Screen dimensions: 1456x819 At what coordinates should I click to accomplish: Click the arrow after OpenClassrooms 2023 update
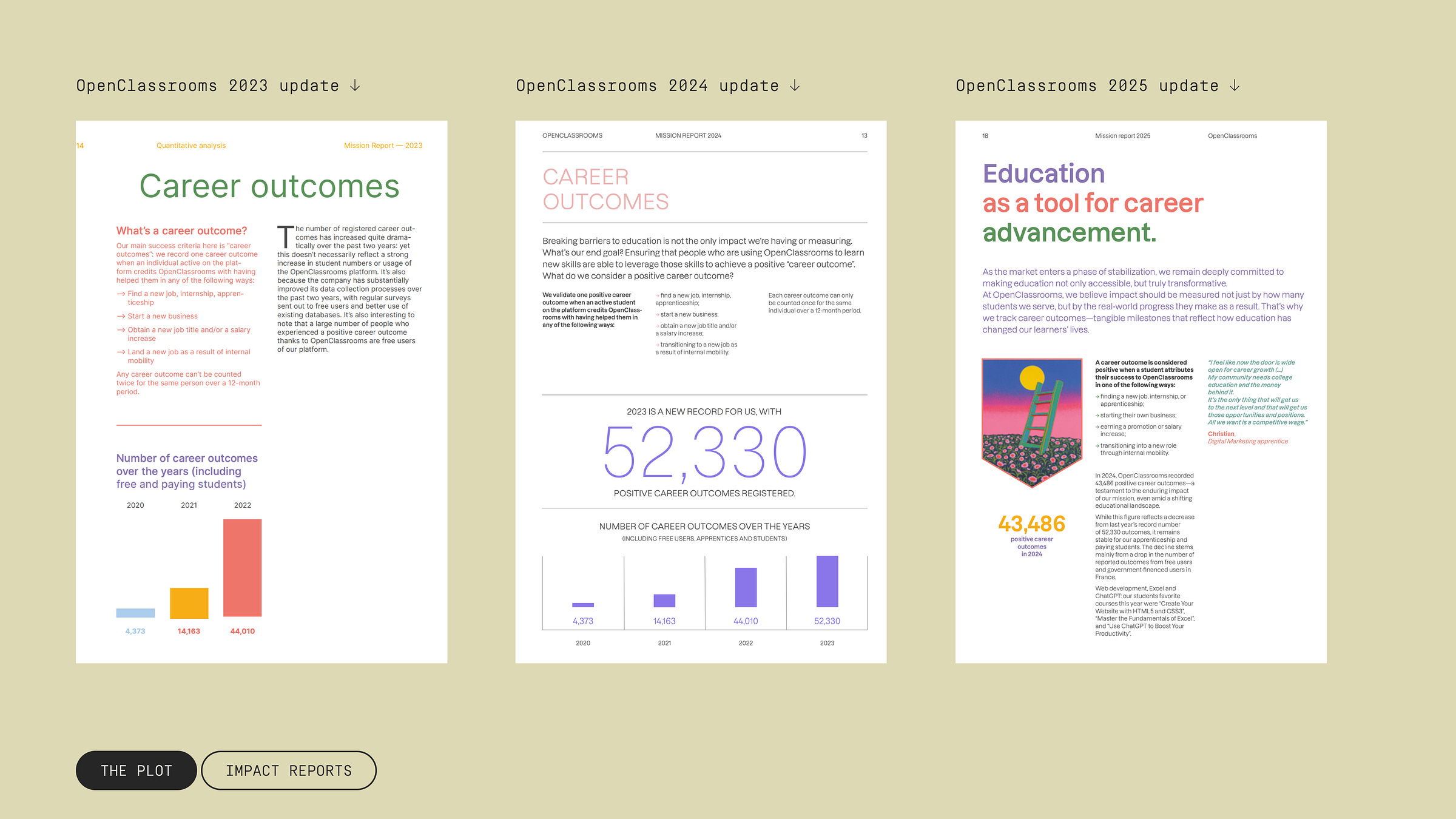coord(356,86)
